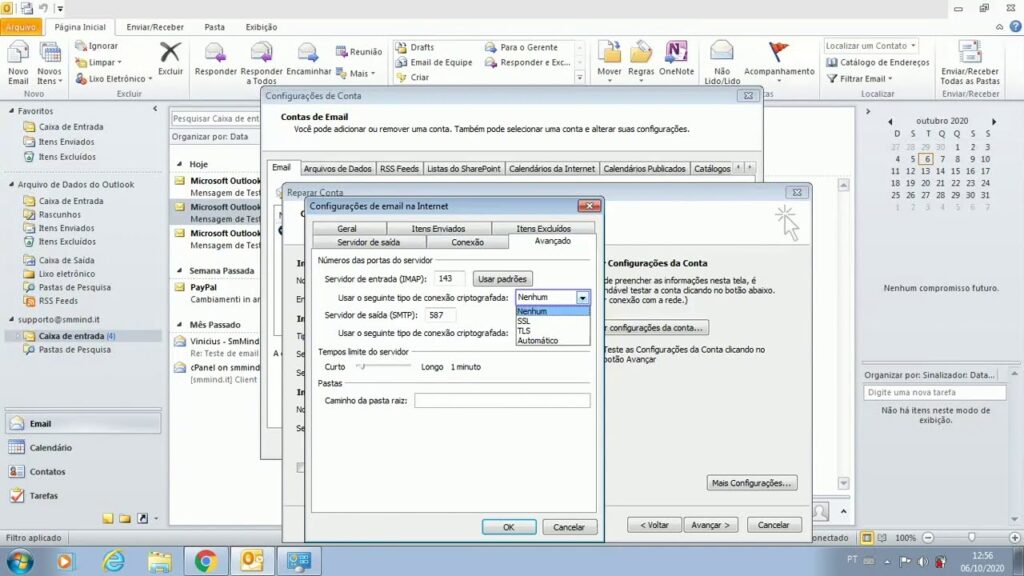Viewport: 1024px width, 576px height.
Task: Click Cancelar in Internet email settings dialog
Action: [569, 527]
